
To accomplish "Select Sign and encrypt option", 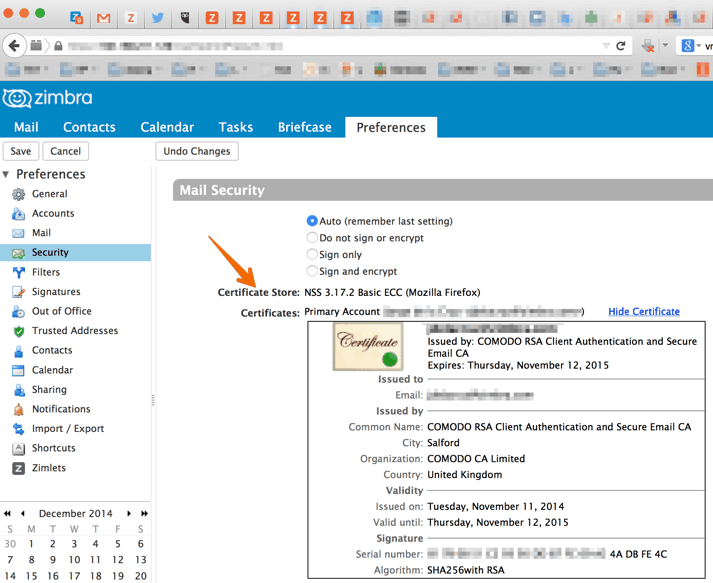I will 312,271.
